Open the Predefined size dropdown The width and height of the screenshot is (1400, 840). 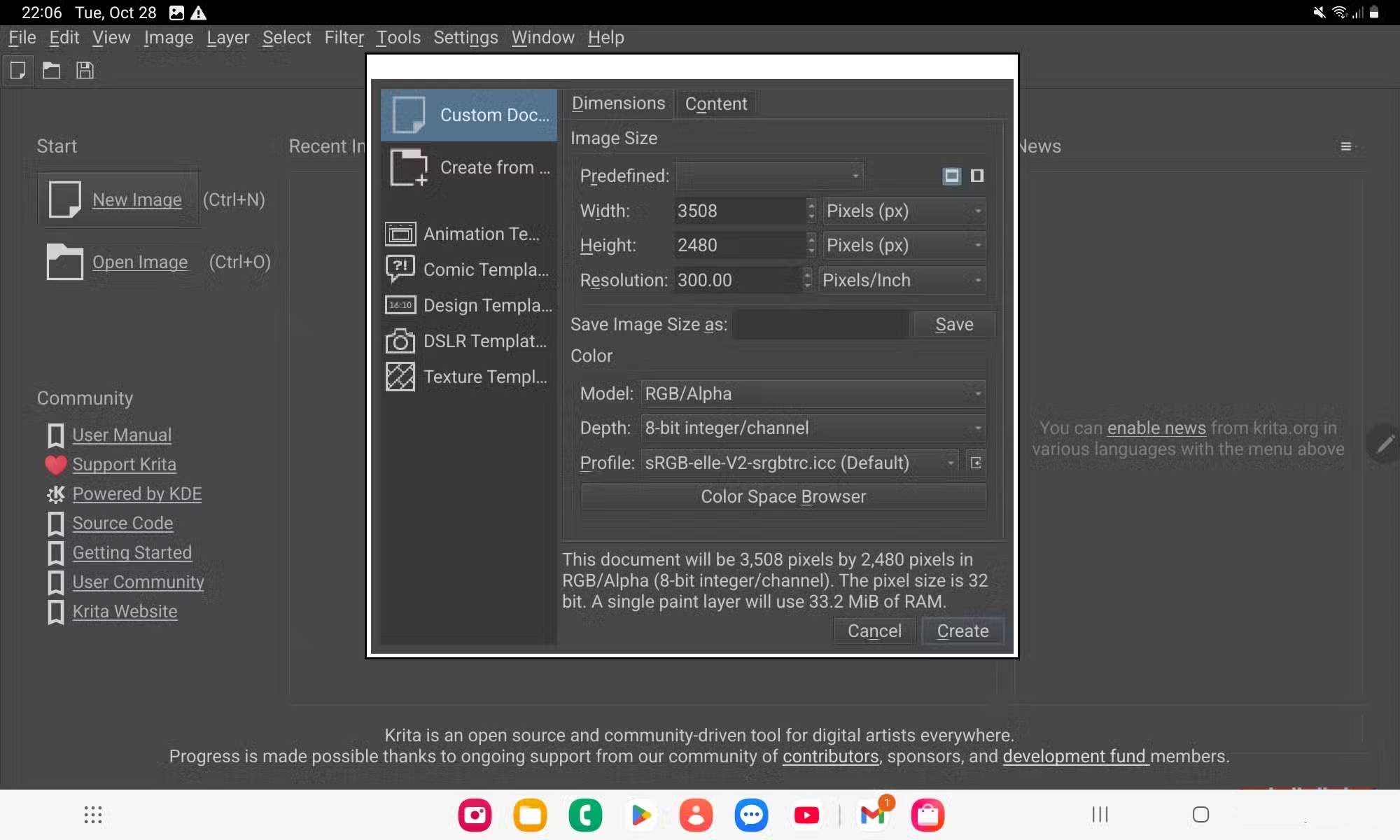(769, 176)
